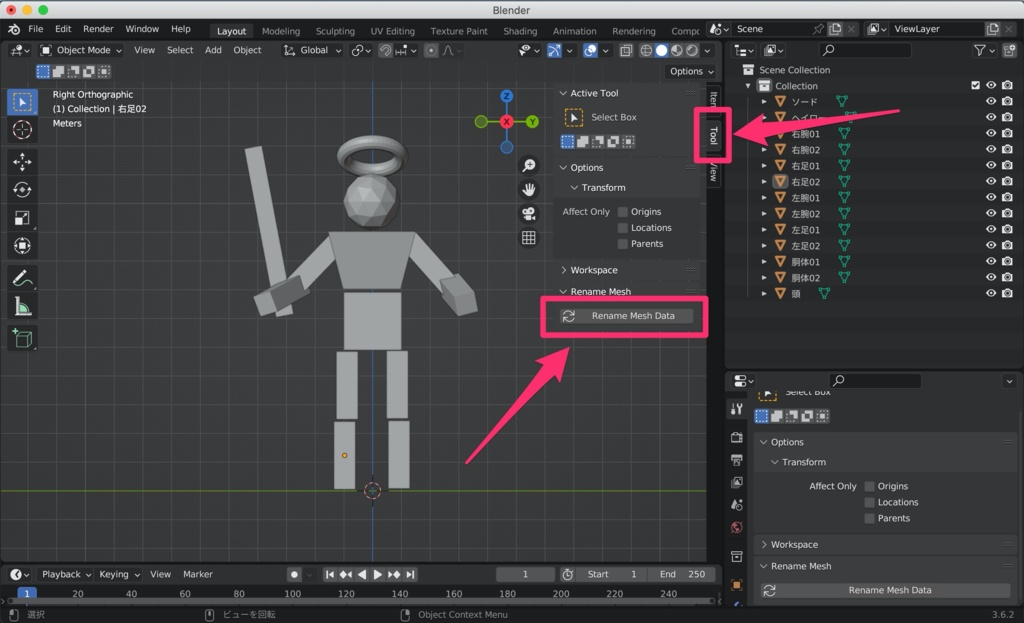
Task: Hide the 頭 object in the outliner
Action: pos(991,294)
